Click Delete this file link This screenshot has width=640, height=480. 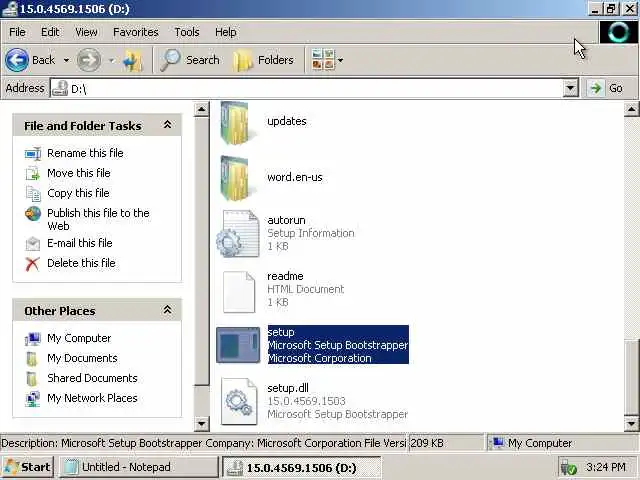[81, 263]
